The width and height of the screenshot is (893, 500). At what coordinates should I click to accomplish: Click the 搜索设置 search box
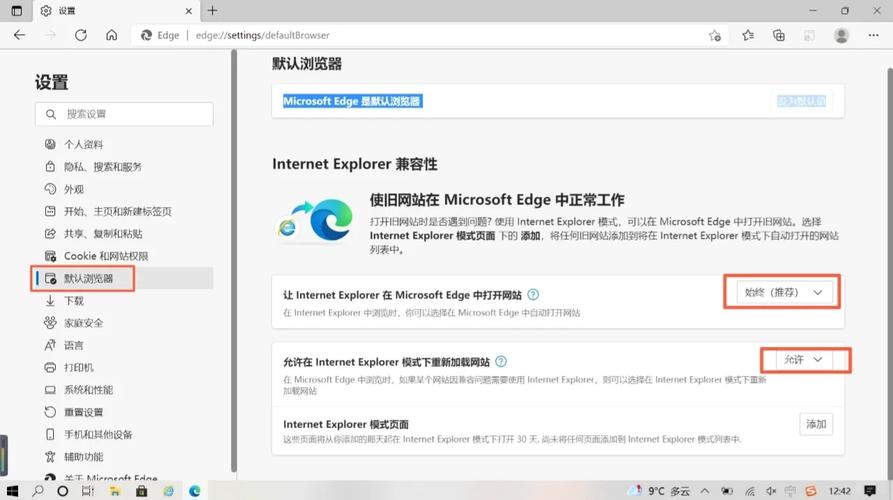[x=124, y=114]
